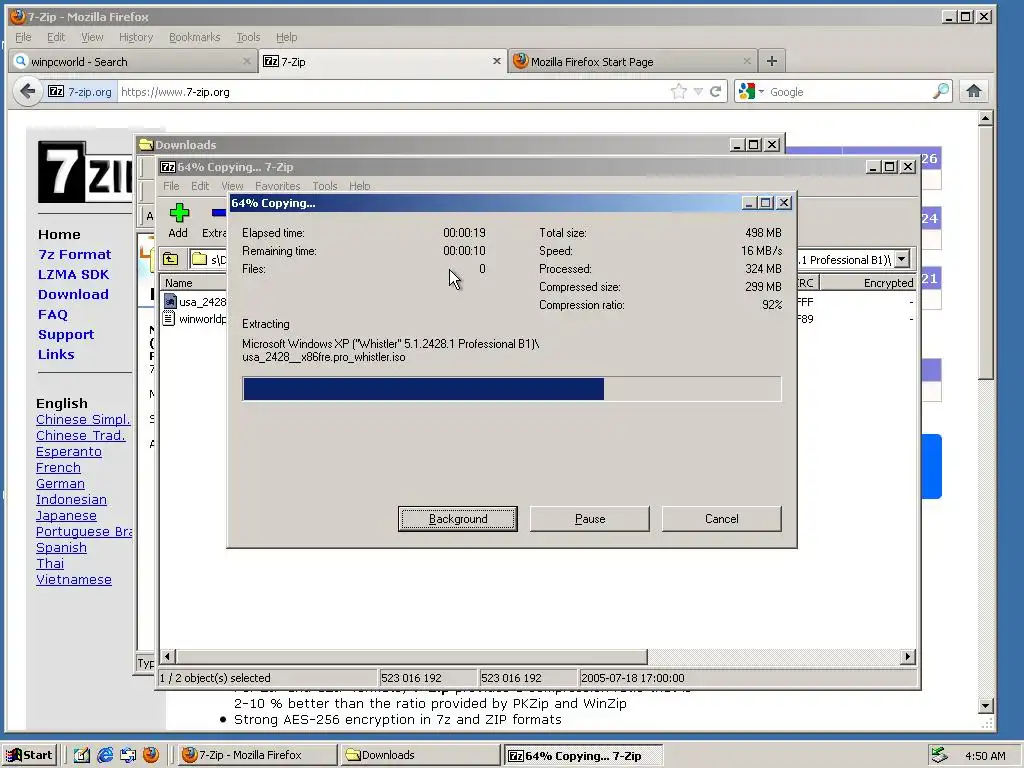Click the blue Extract icon in 7-Zip
1024x768 pixels.
pos(219,213)
